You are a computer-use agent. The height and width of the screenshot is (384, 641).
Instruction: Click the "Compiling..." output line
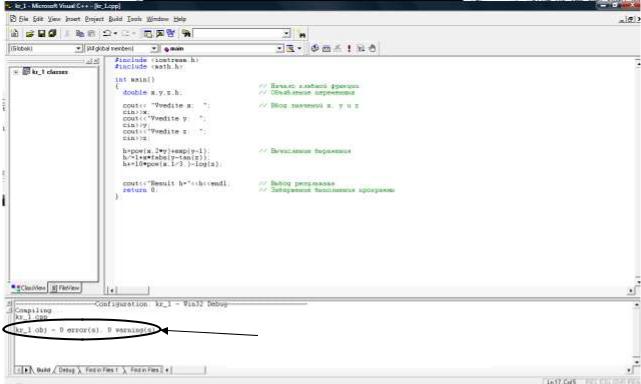[34, 310]
